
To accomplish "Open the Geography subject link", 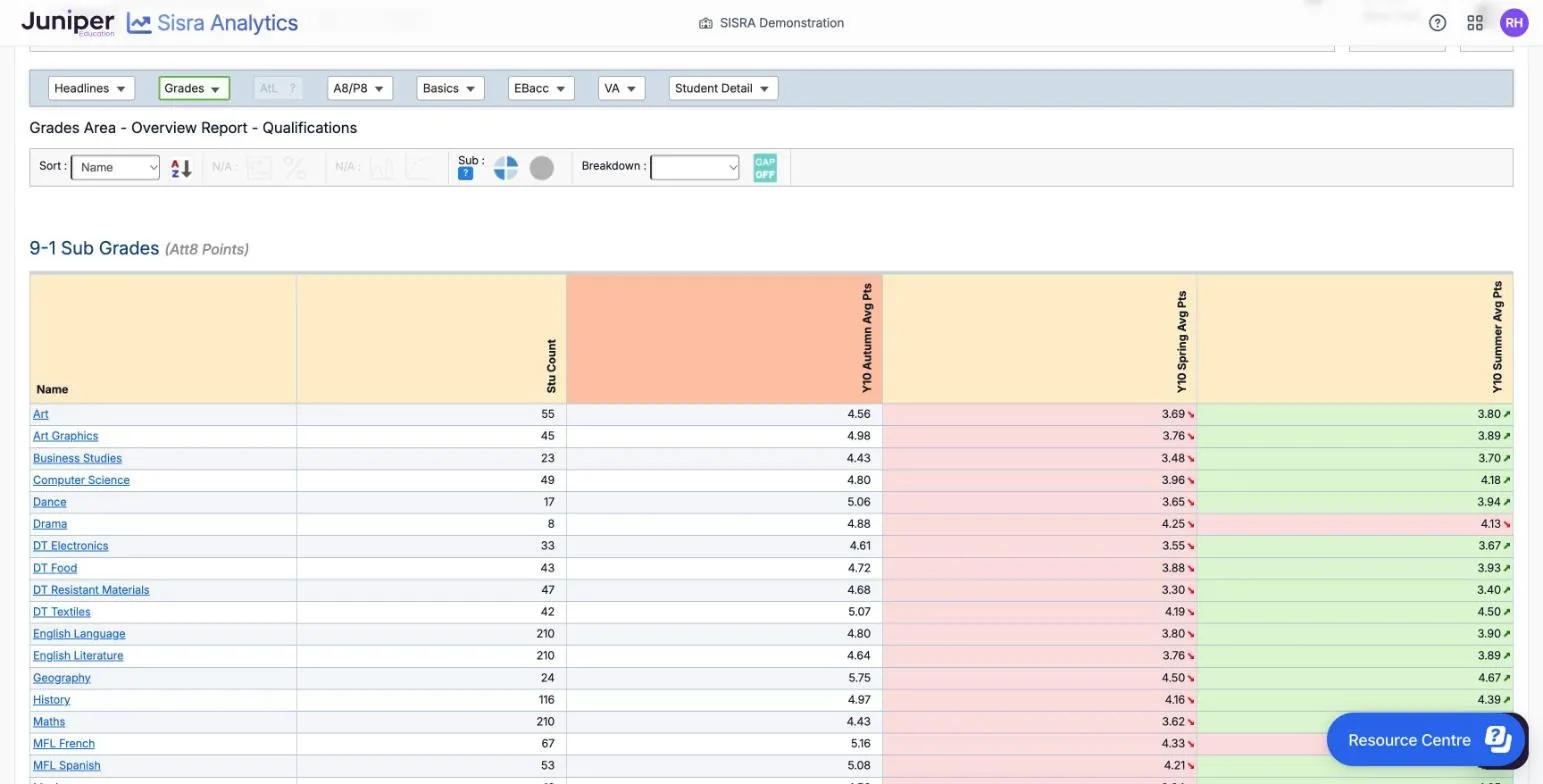I will tap(61, 678).
